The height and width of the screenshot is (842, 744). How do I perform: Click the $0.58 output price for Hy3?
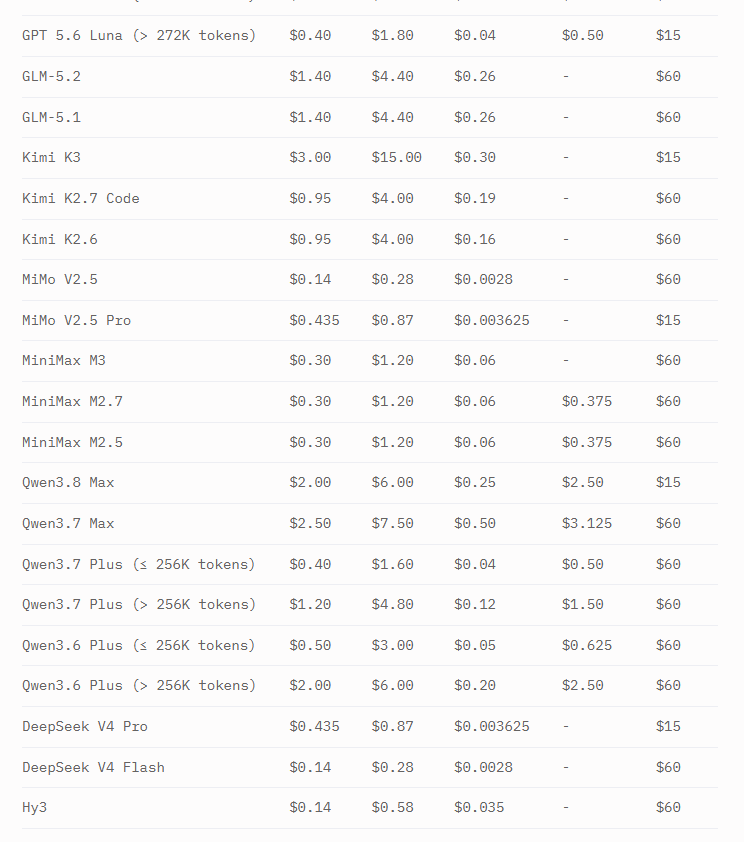[392, 808]
